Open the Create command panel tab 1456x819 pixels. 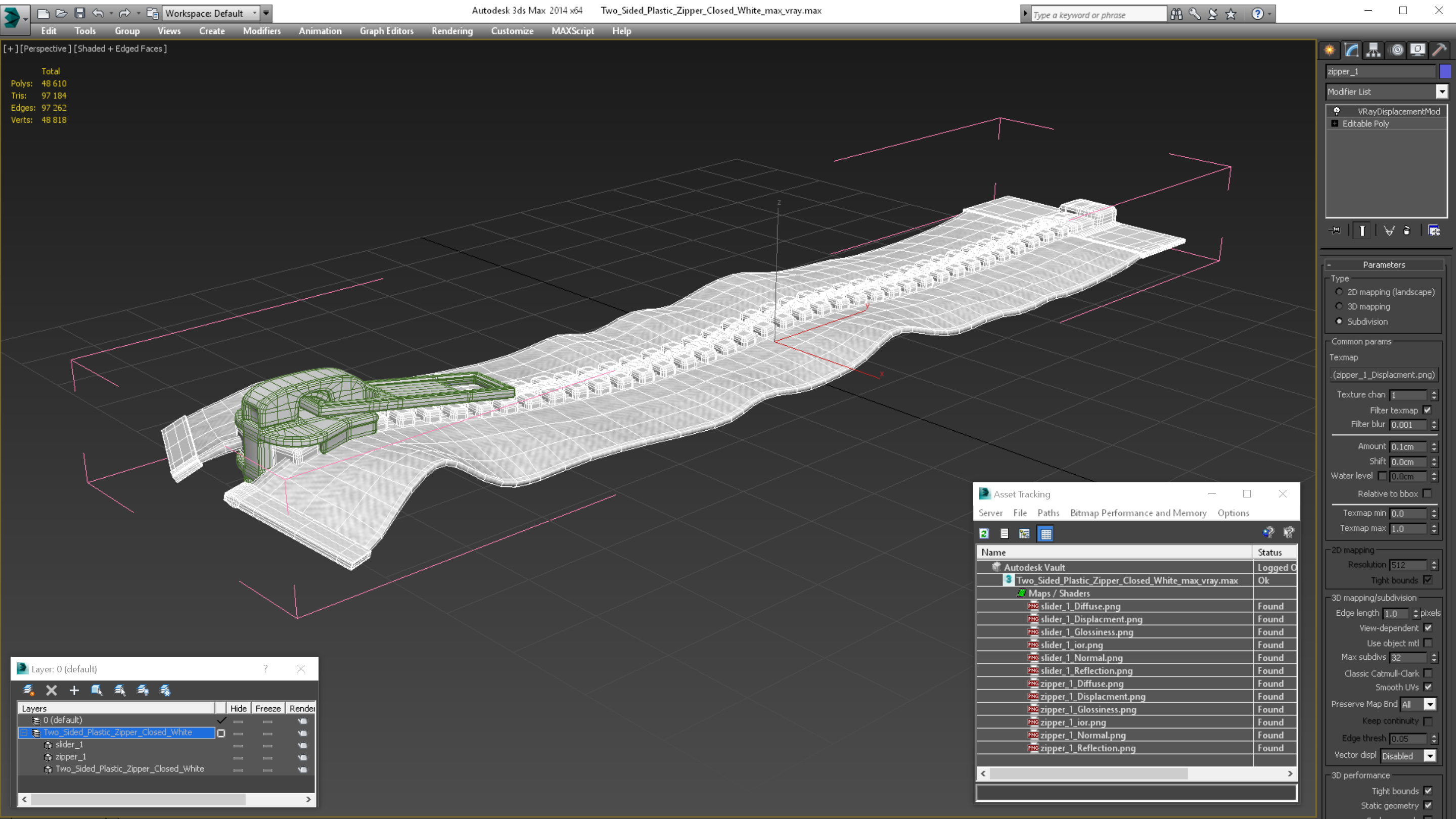[x=1330, y=51]
